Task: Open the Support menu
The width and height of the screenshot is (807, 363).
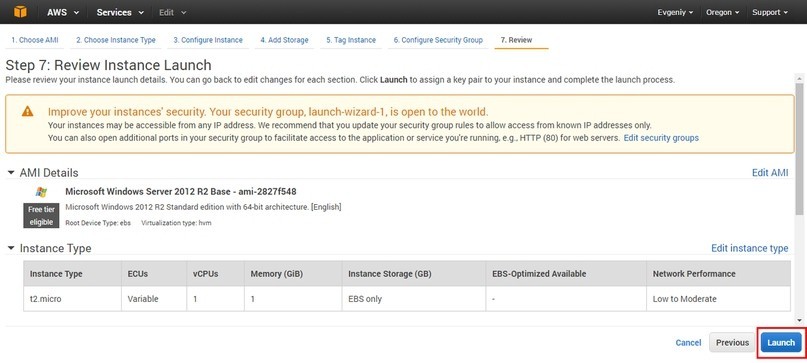Action: pyautogui.click(x=770, y=12)
